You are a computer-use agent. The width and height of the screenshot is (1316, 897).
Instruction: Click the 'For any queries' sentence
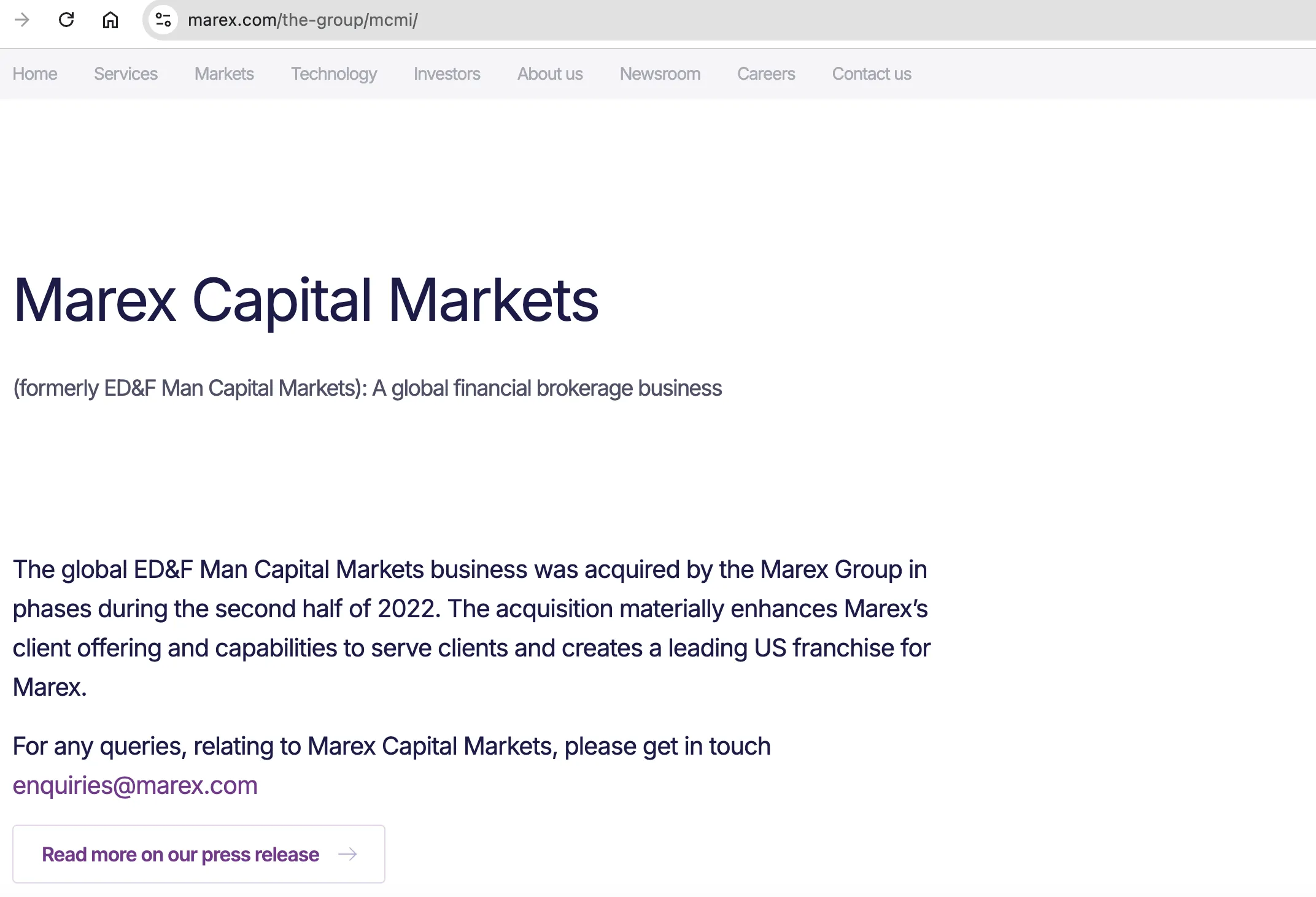pos(392,747)
